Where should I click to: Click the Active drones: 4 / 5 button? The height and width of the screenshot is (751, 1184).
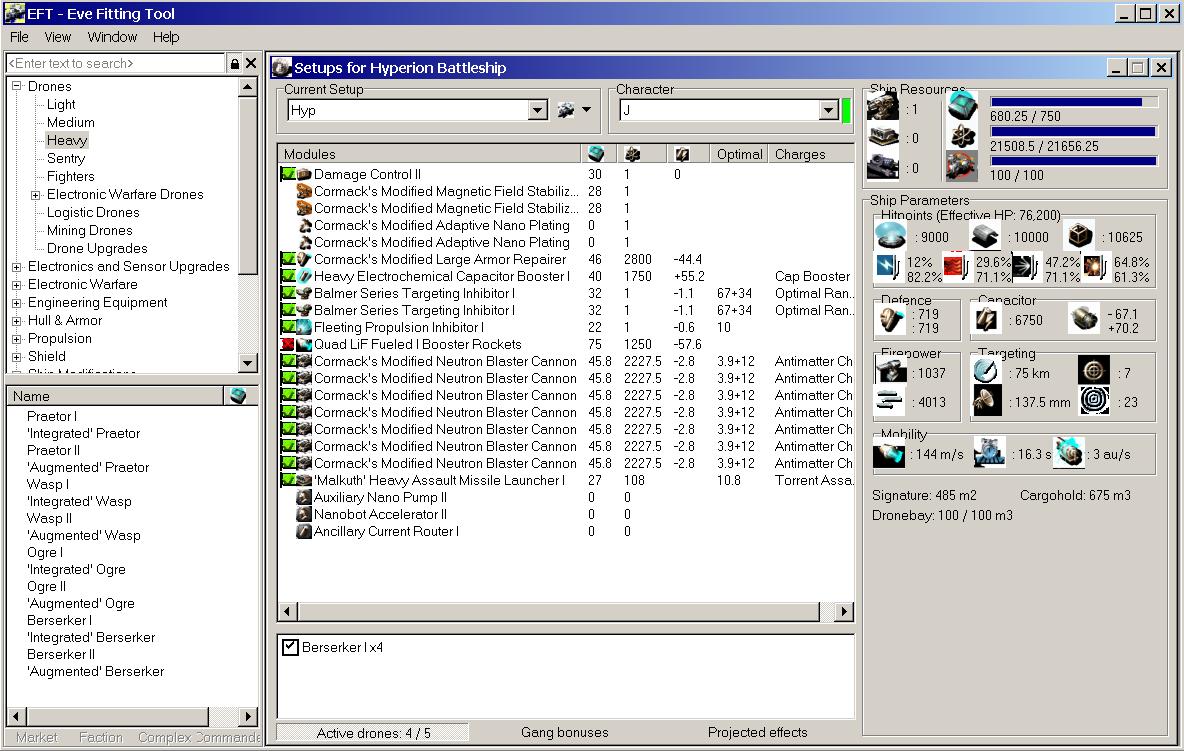[x=373, y=733]
